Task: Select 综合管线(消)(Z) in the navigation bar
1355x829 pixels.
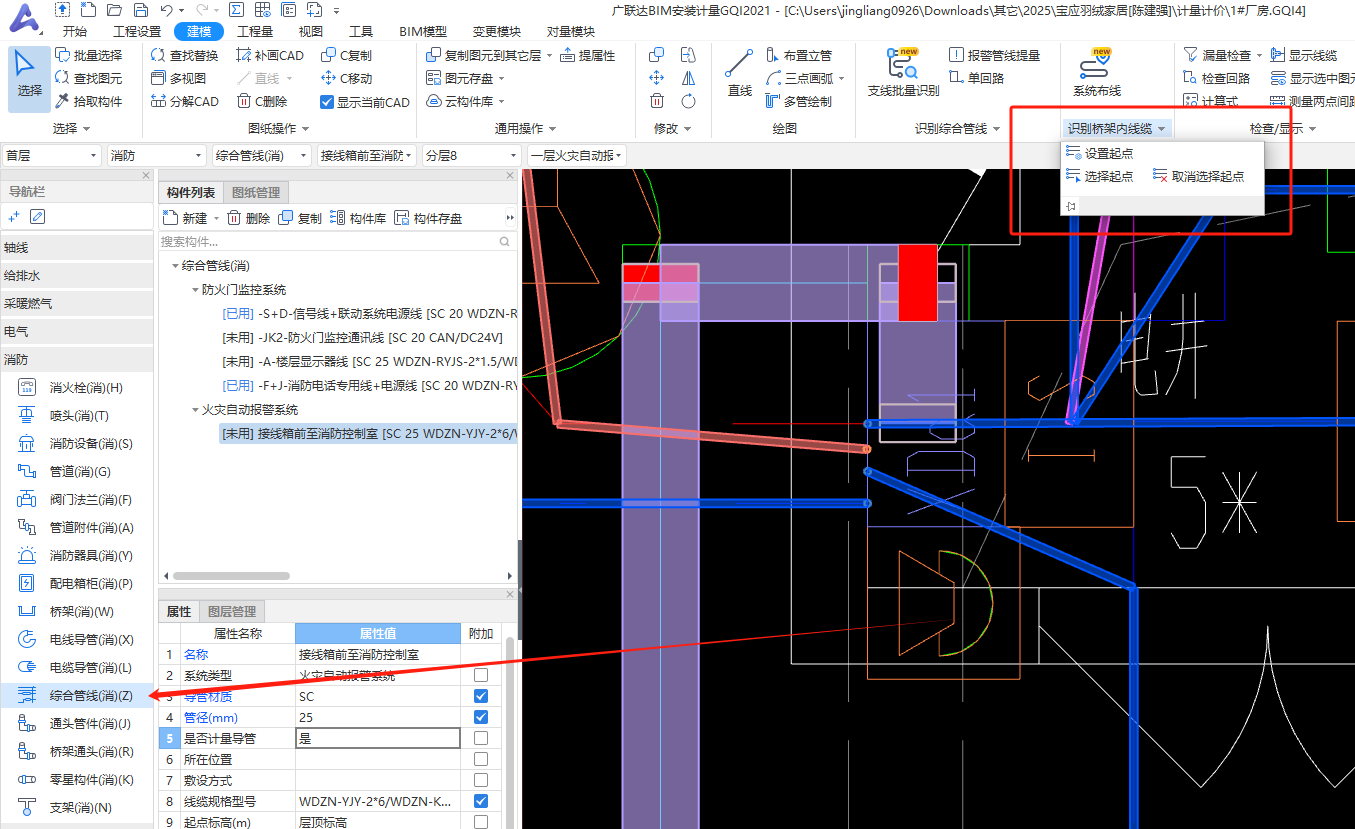Action: (77, 696)
